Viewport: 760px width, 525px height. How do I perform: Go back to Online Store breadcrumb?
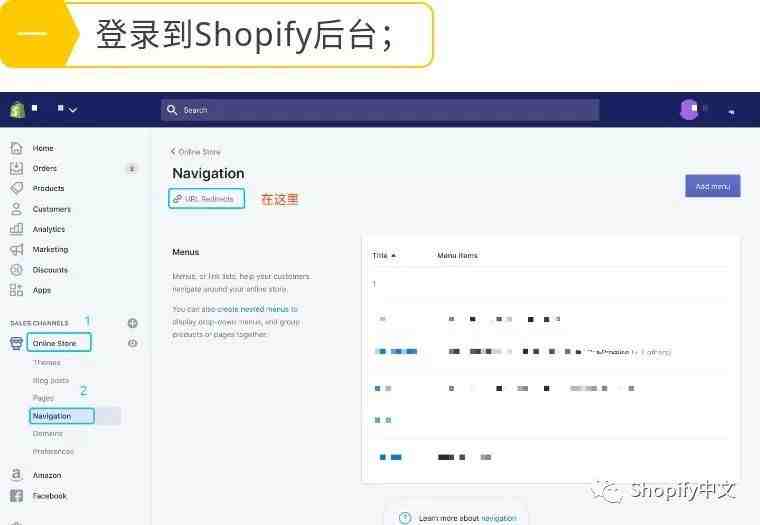tap(196, 152)
